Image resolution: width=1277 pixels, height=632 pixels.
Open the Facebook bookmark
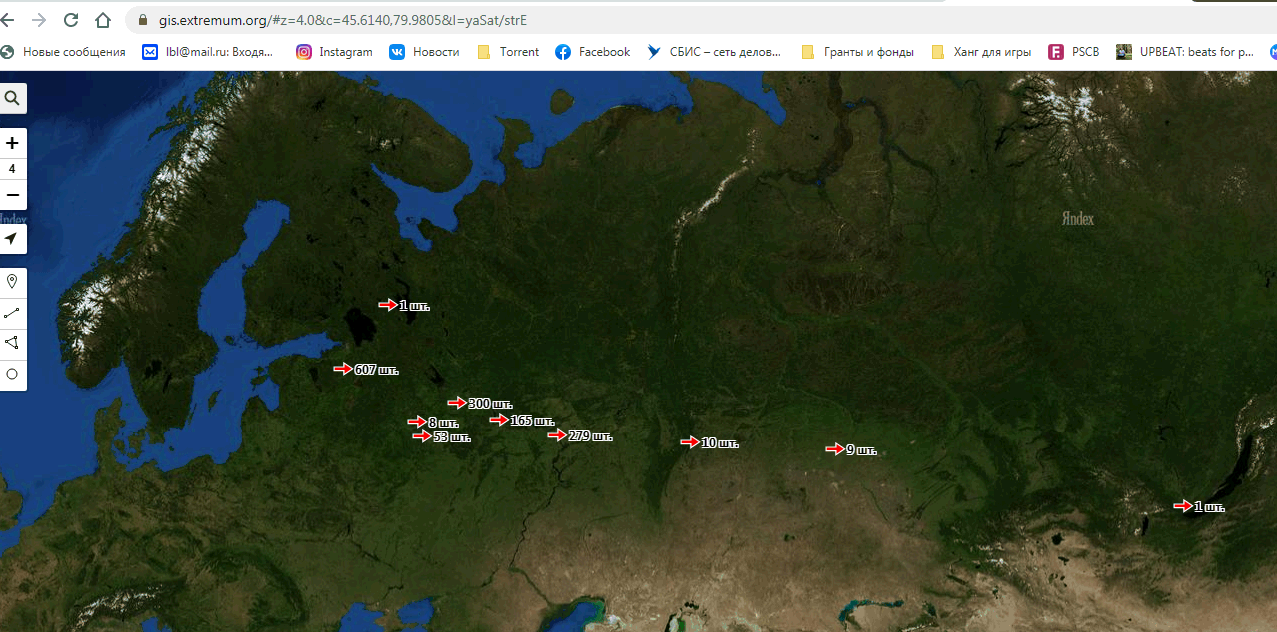(593, 52)
